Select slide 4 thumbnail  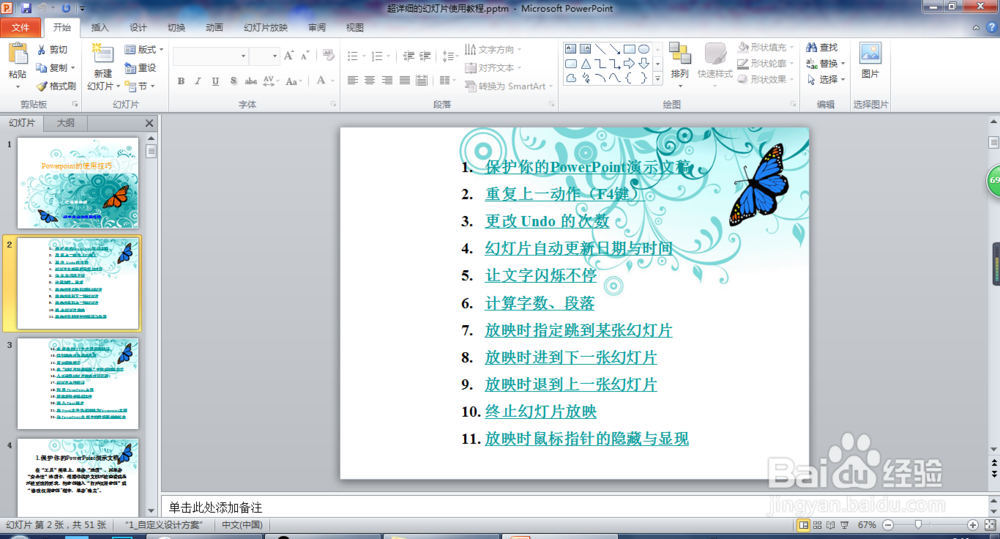click(78, 476)
